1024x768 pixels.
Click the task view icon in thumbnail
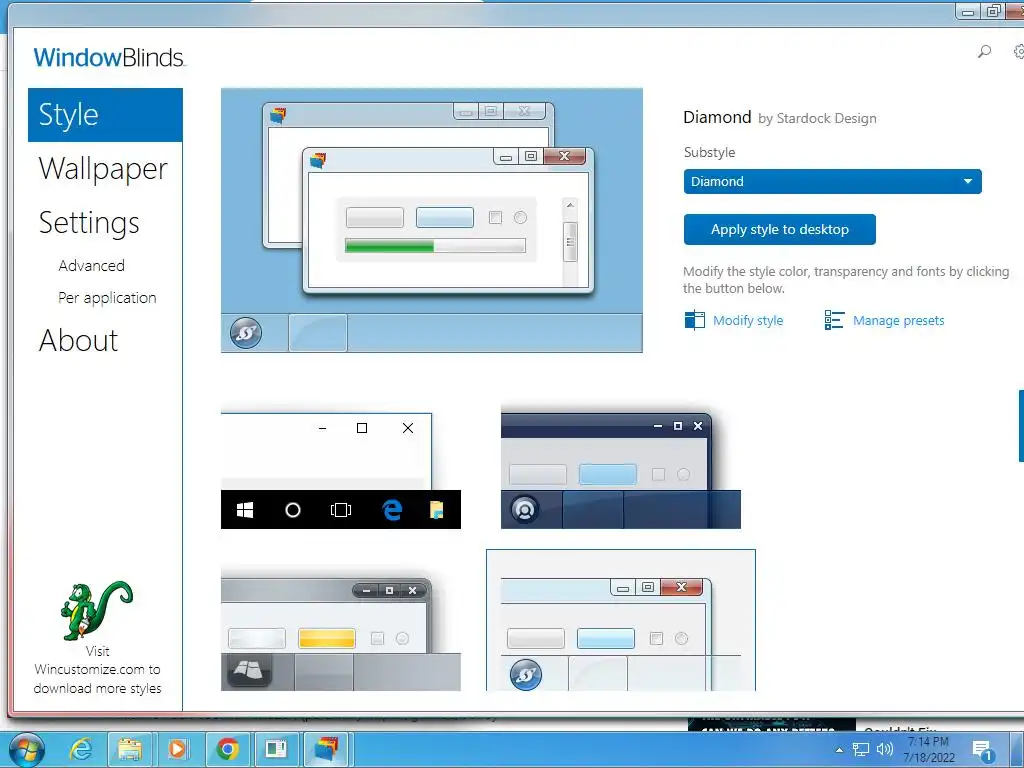[341, 510]
